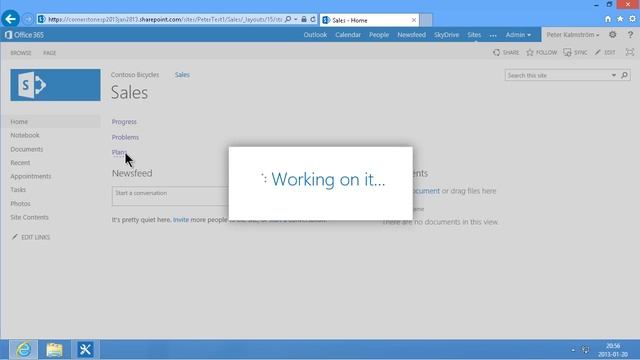Open the Progress link
This screenshot has height=360, width=640.
click(x=124, y=122)
